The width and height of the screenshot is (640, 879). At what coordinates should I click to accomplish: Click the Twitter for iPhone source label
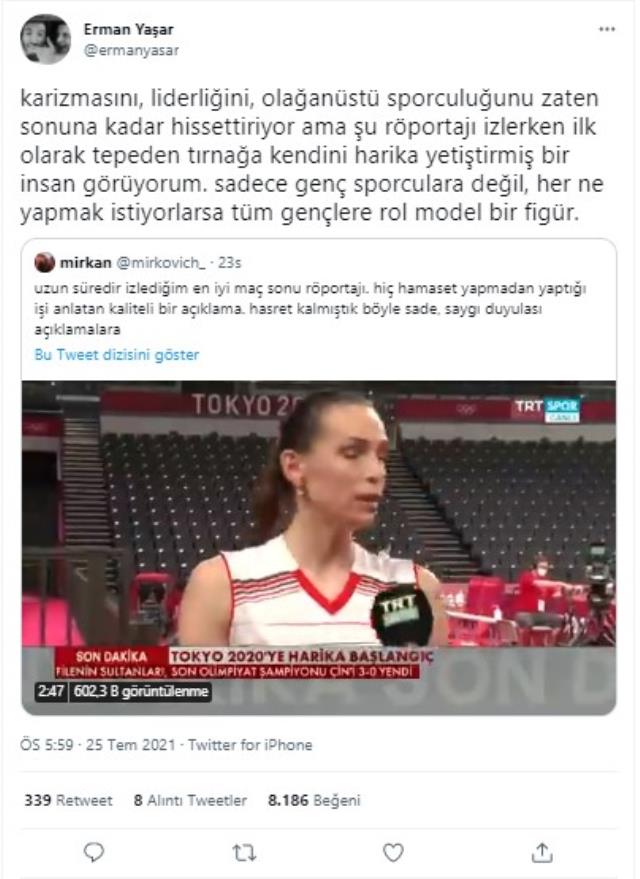coord(250,744)
